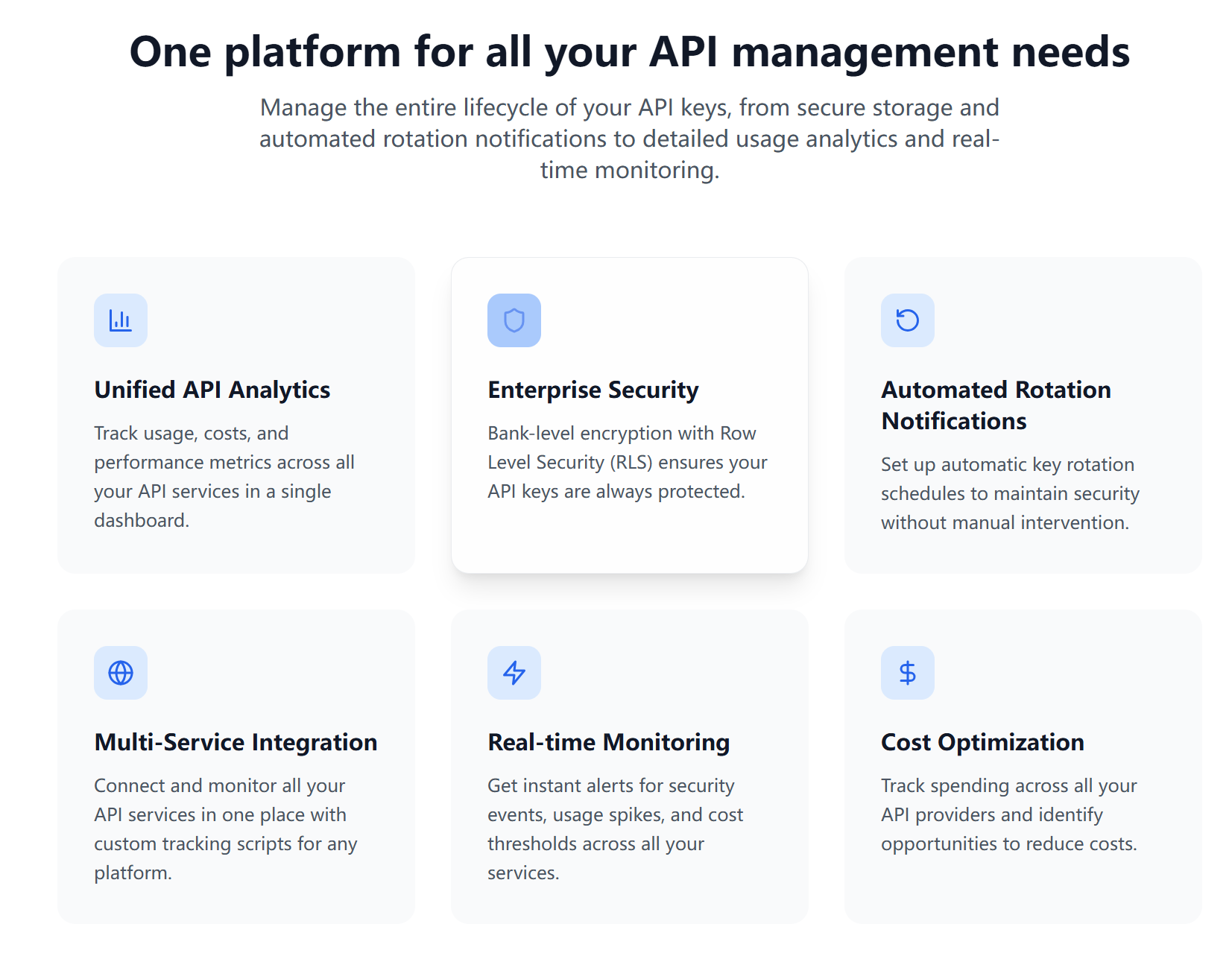This screenshot has width=1232, height=953.
Task: Click the shield icon for Enterprise Security
Action: click(514, 320)
